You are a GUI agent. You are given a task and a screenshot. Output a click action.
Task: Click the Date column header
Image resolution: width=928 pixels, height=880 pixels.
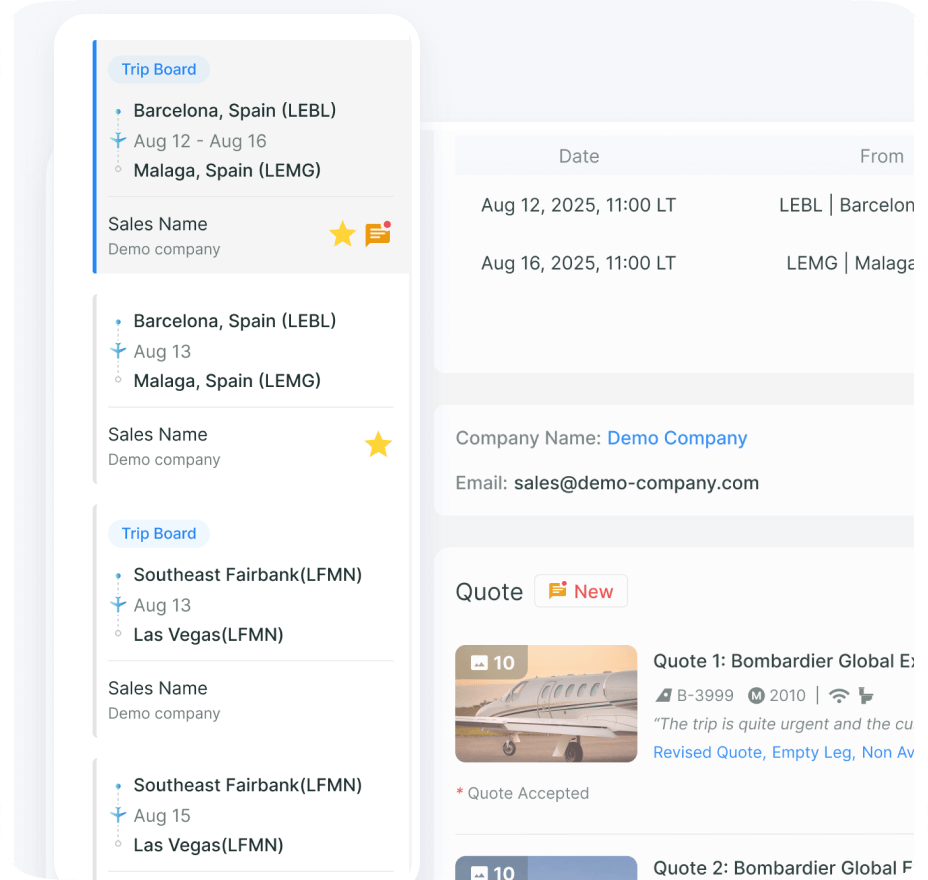coord(579,156)
